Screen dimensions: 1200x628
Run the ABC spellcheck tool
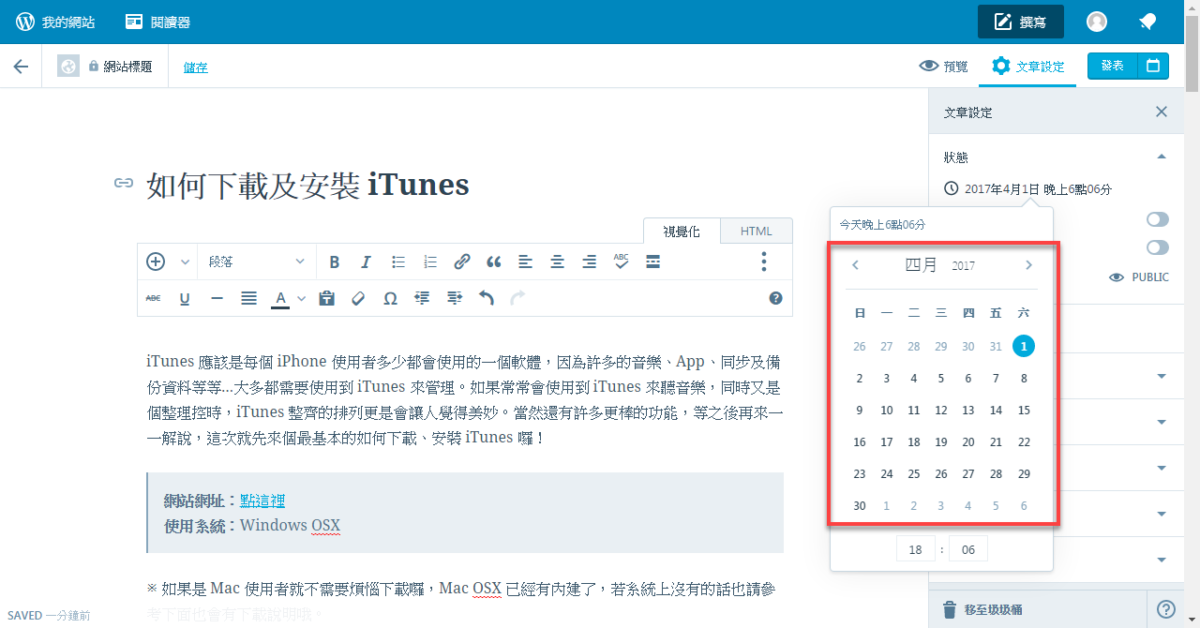click(621, 262)
